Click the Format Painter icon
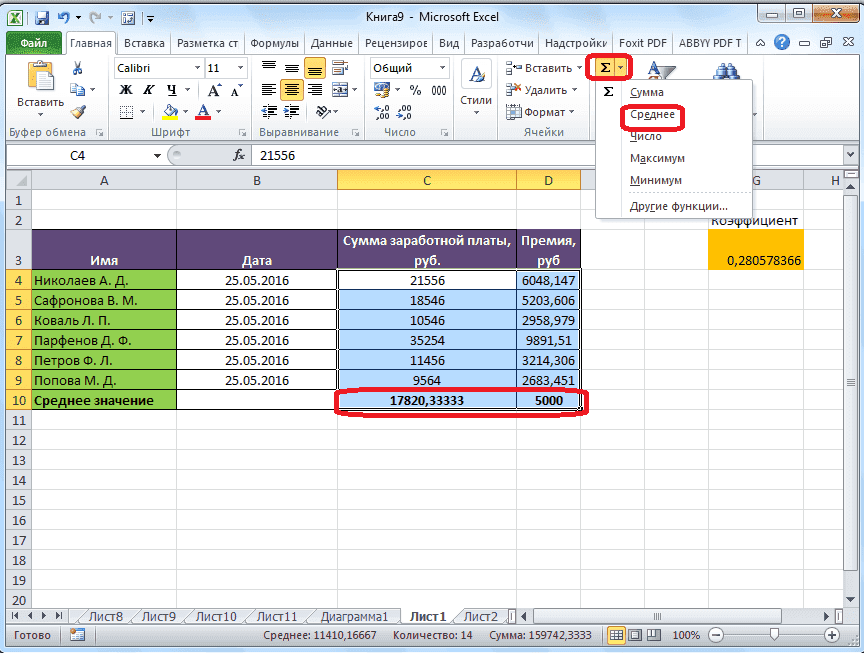Screen dimensions: 864x653 pyautogui.click(x=76, y=111)
